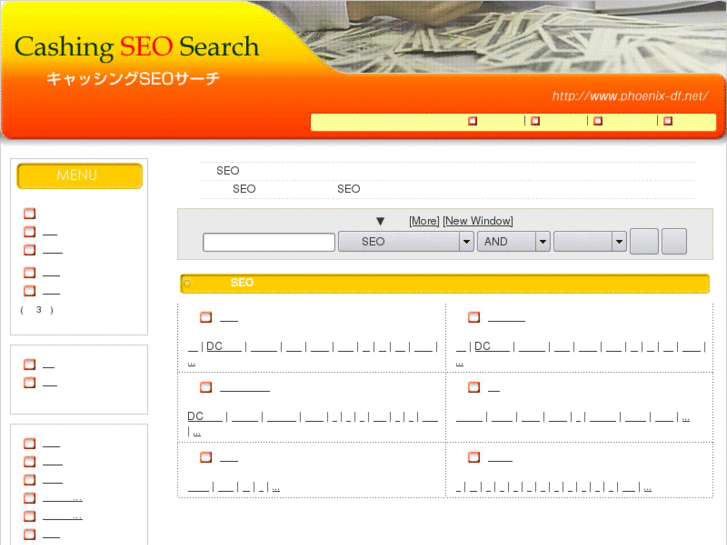Click the last blank button in the search bar
The height and width of the screenshot is (545, 727).
674,242
